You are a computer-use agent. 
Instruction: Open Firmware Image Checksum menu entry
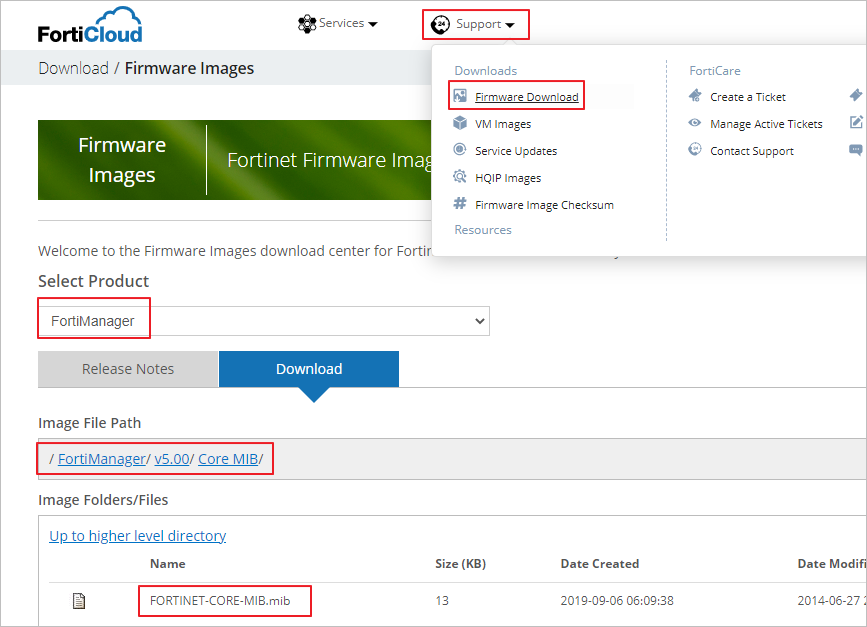point(545,205)
